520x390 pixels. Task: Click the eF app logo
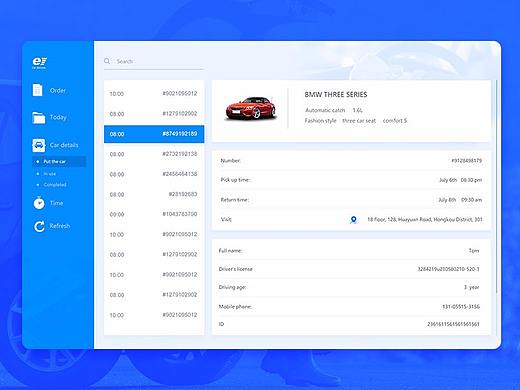point(39,63)
